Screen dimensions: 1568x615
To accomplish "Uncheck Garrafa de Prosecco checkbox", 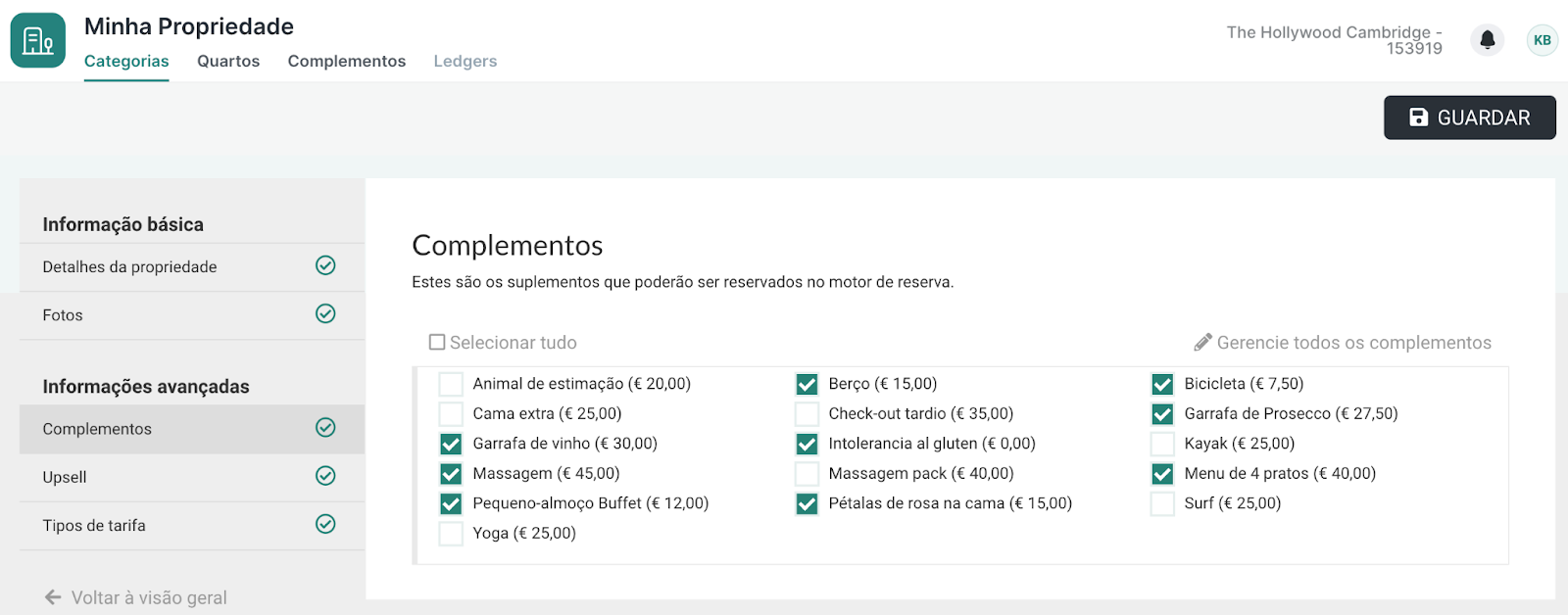I will (x=1162, y=413).
